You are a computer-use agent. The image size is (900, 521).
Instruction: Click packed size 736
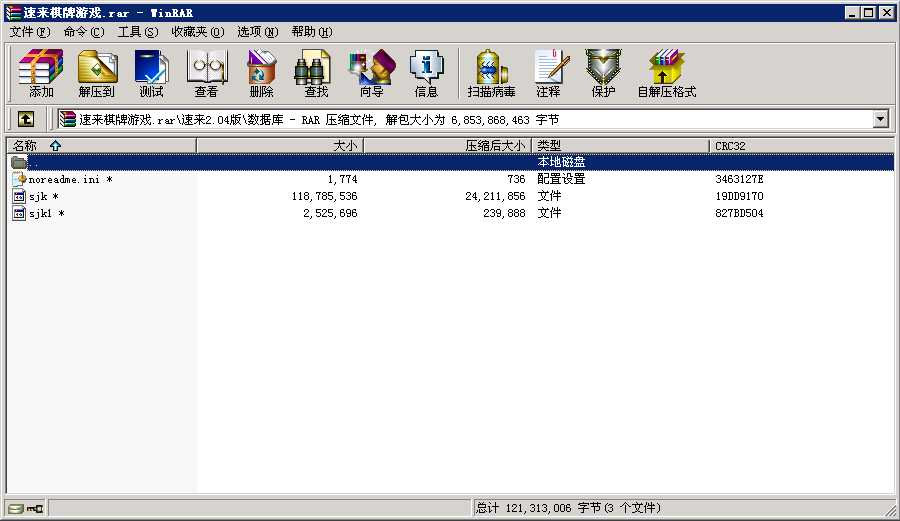516,179
